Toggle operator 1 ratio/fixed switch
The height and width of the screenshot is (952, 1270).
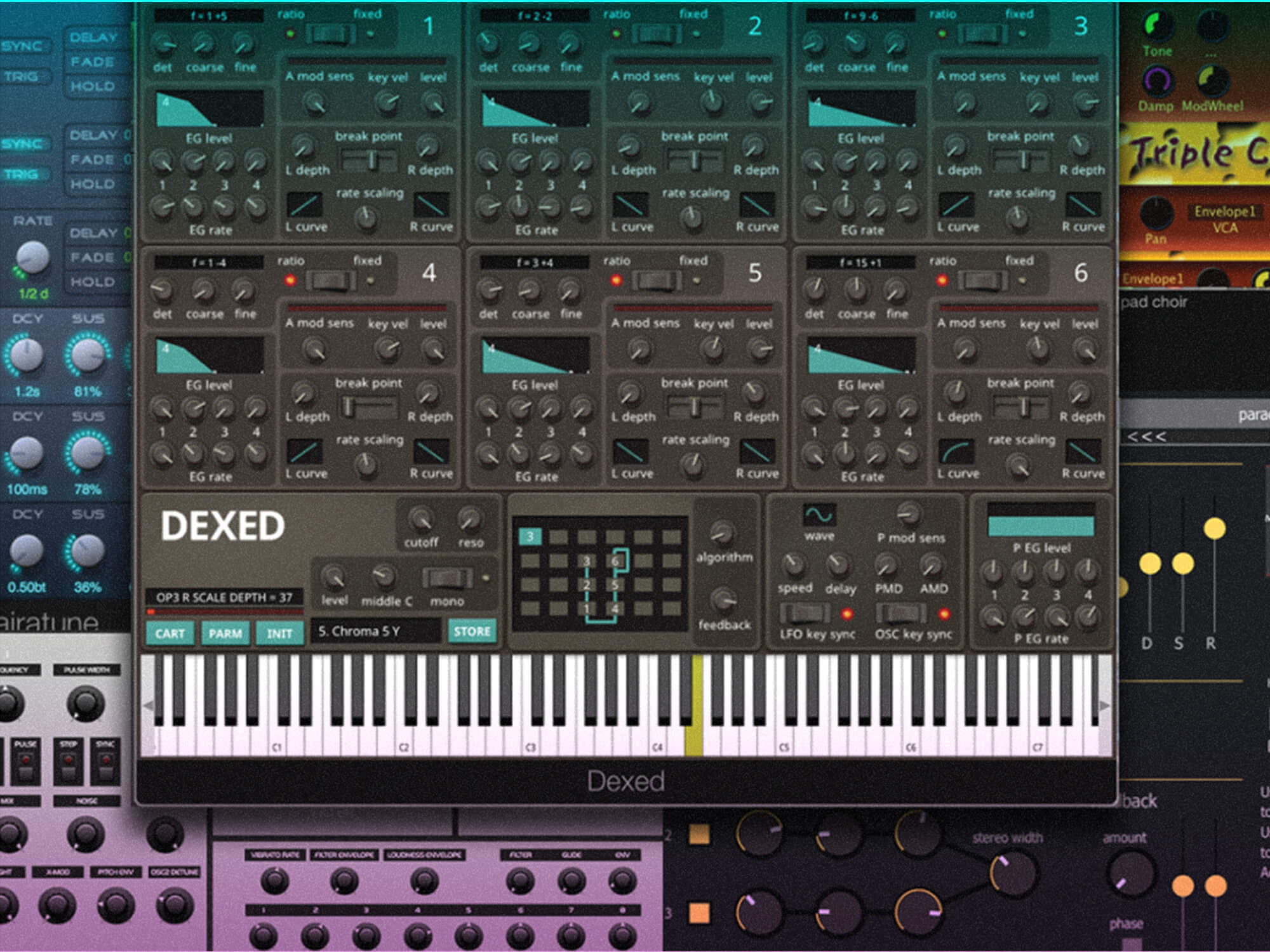tap(330, 34)
